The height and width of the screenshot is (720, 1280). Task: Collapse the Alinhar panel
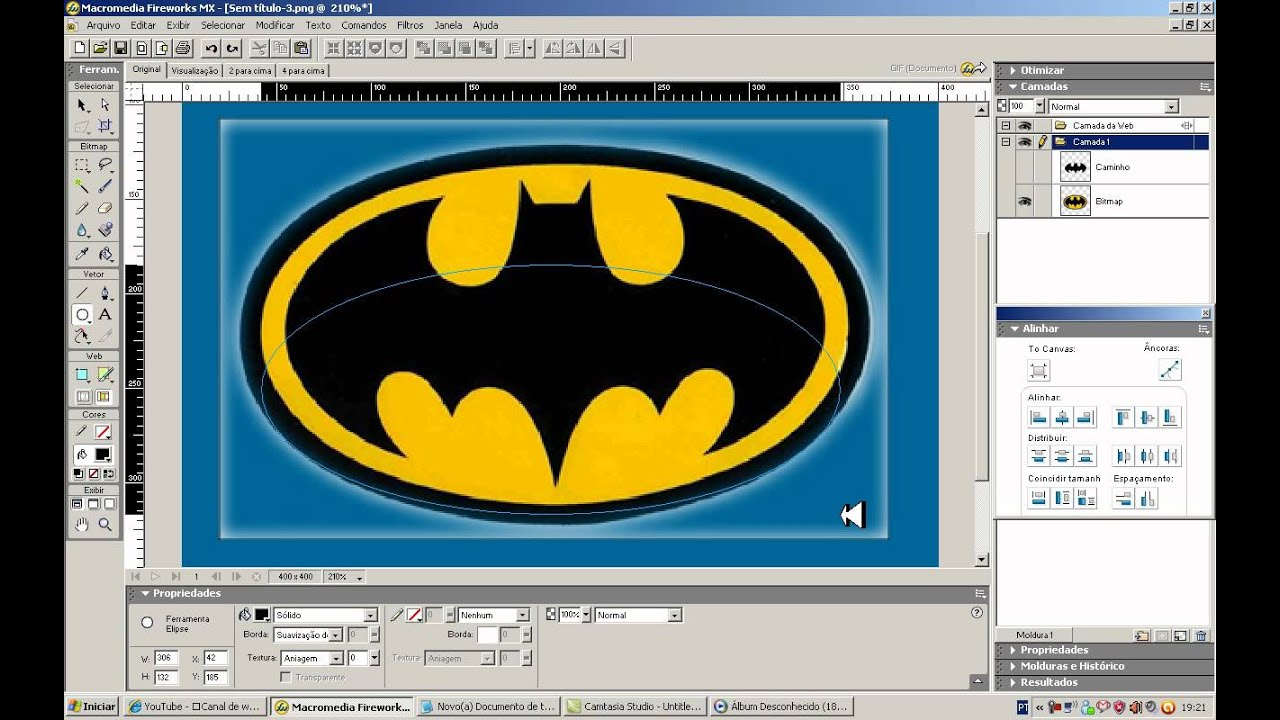point(1014,328)
